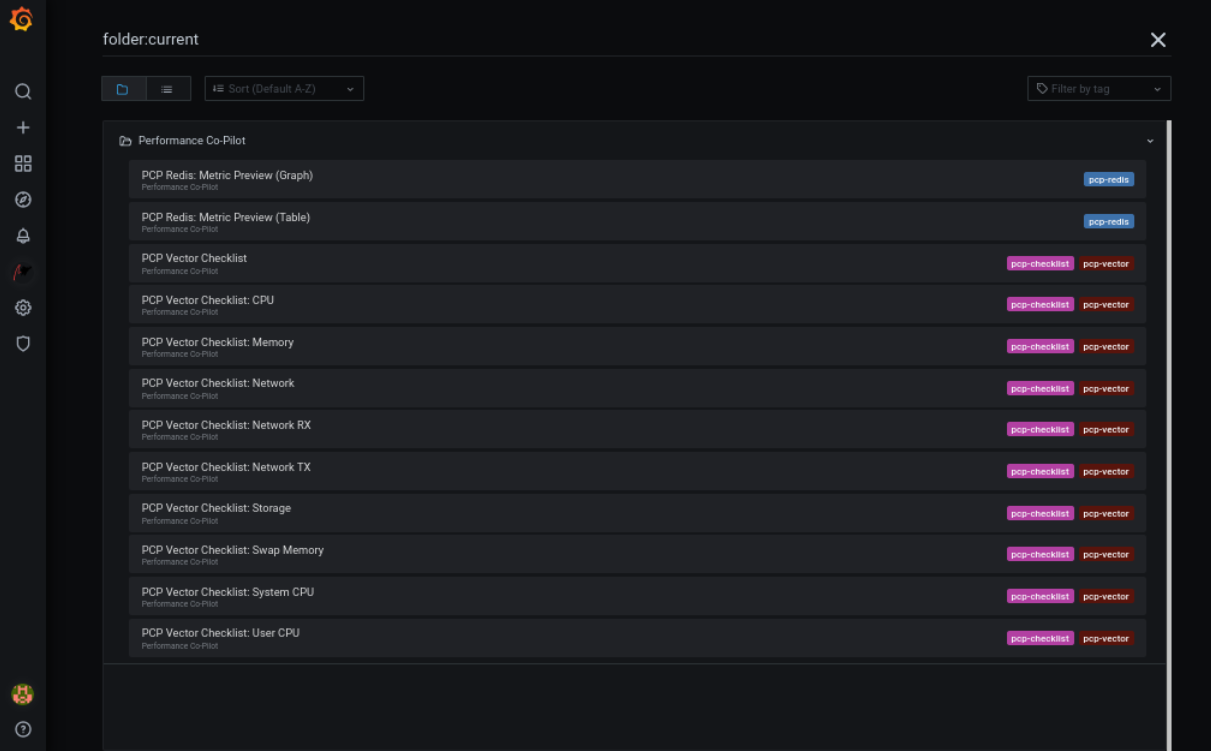The image size is (1211, 751).
Task: Open Help via the question mark icon
Action: click(x=22, y=729)
